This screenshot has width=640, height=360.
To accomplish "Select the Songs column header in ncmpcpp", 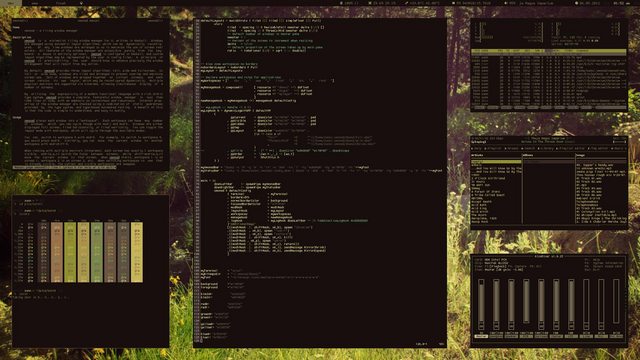I will [x=580, y=155].
